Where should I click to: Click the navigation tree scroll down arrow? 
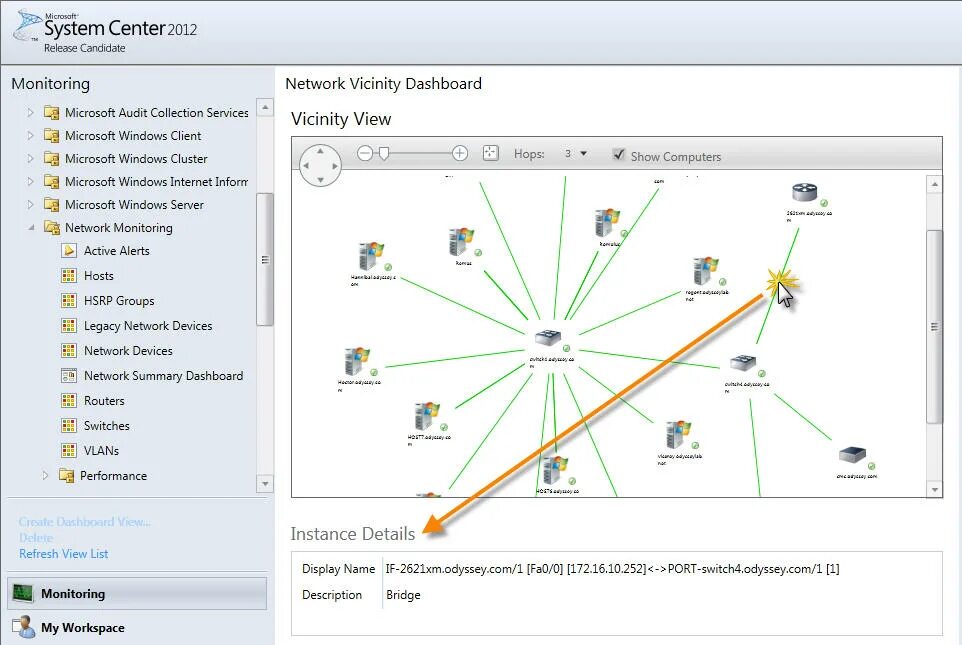pyautogui.click(x=265, y=484)
